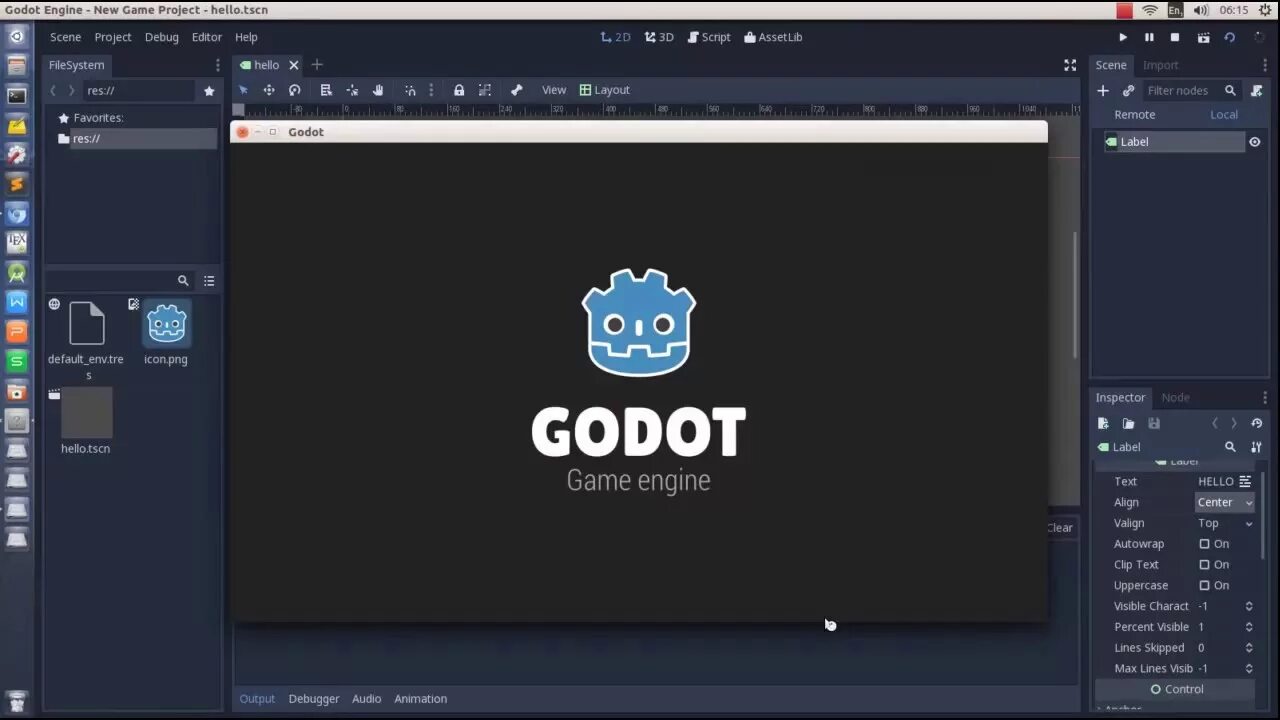Switch to 3D workspace
Image resolution: width=1280 pixels, height=720 pixels.
tap(659, 37)
